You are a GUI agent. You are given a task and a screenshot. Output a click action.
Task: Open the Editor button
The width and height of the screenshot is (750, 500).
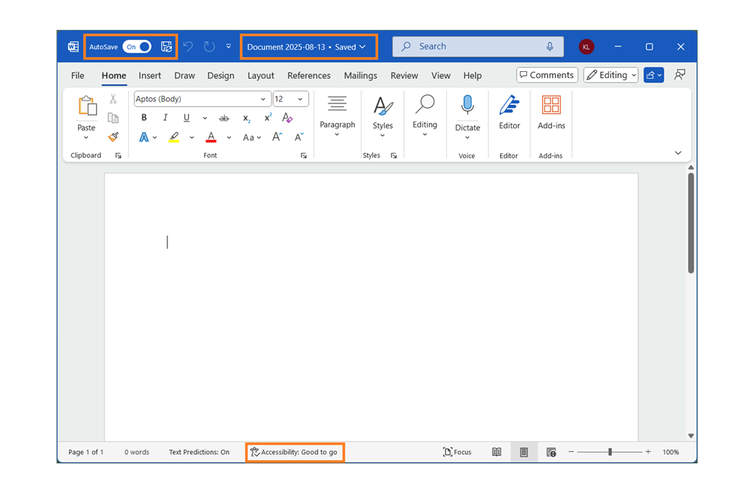[509, 112]
